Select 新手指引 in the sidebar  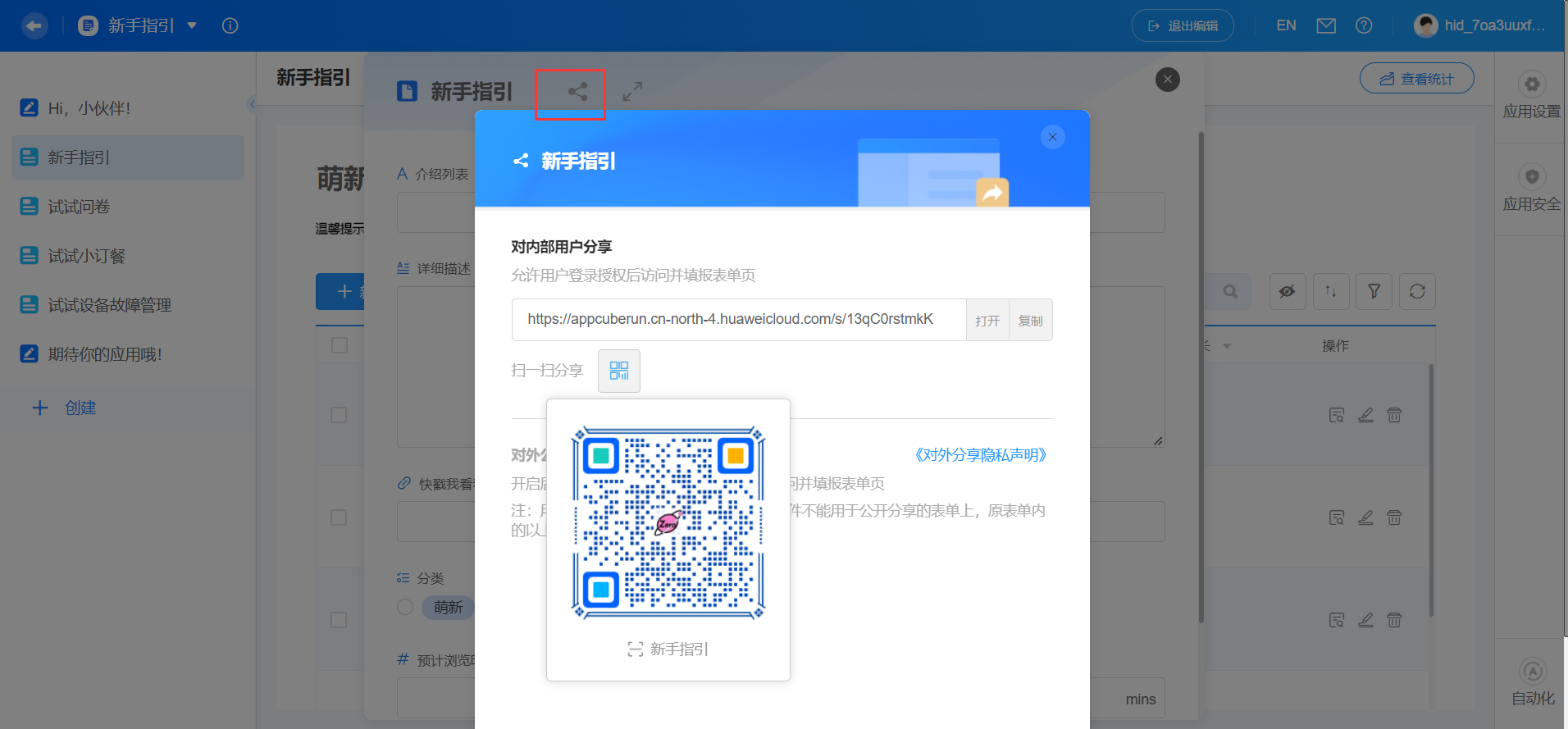click(128, 157)
